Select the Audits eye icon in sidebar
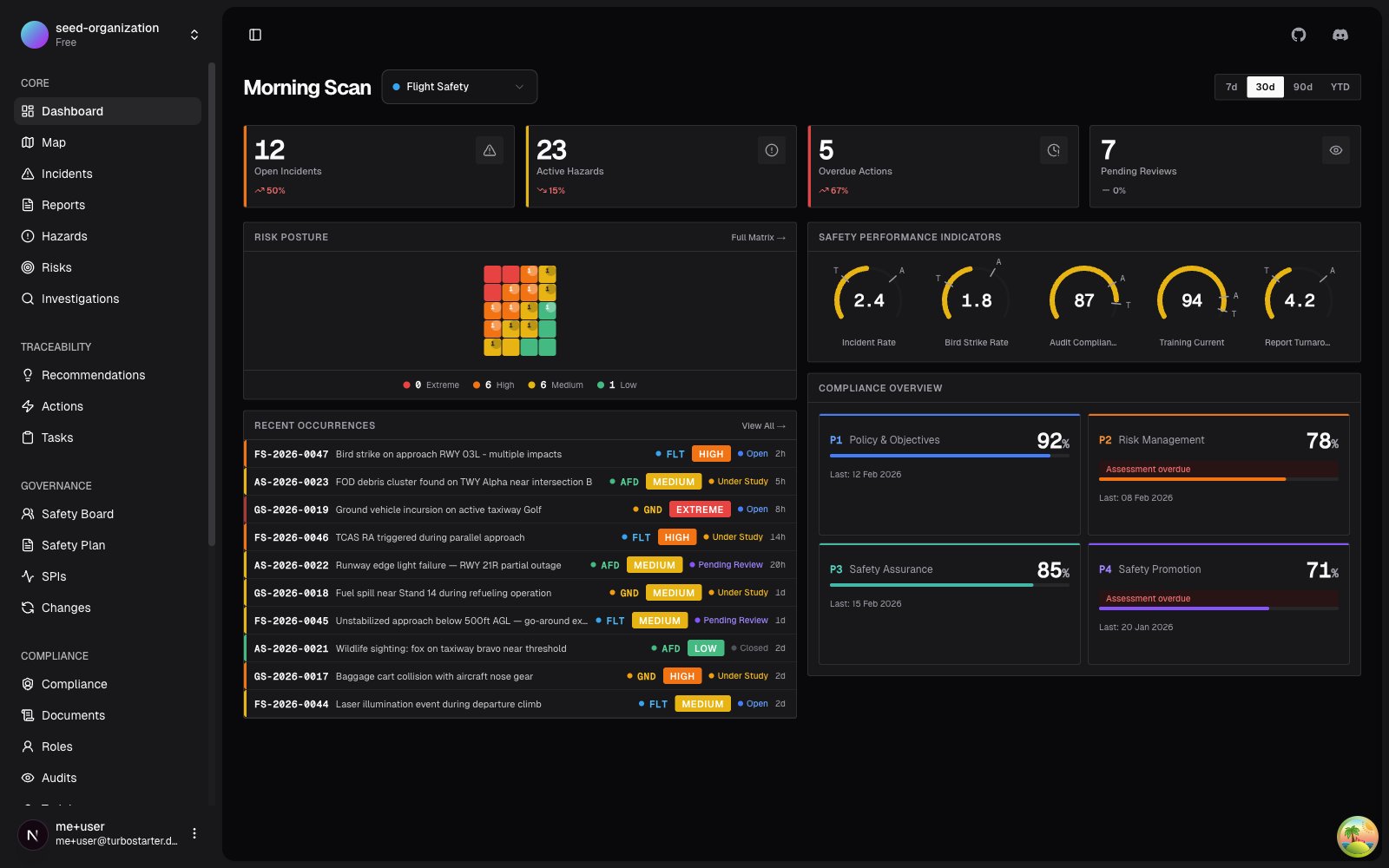This screenshot has width=1389, height=868. point(28,778)
